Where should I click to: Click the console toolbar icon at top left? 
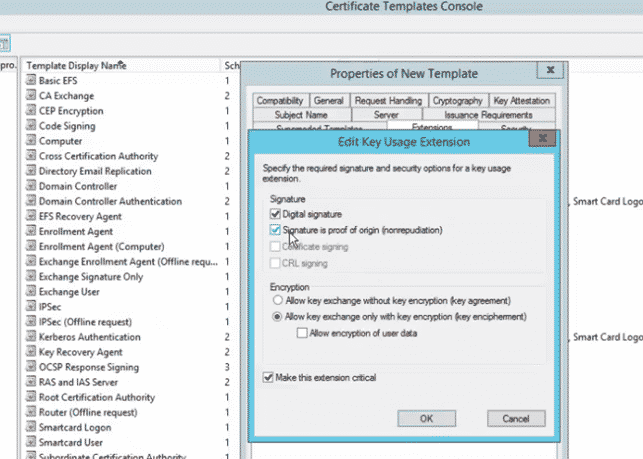[5, 43]
